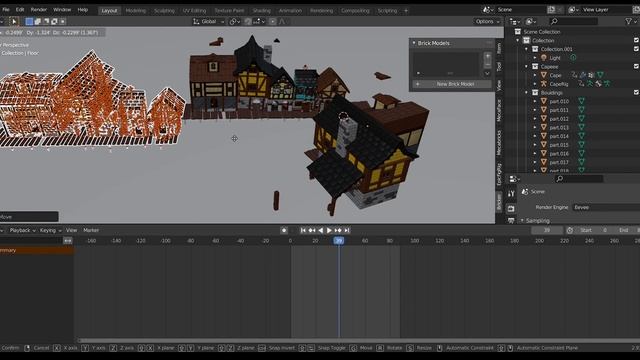Open the Tool sidebar tab

[499, 67]
